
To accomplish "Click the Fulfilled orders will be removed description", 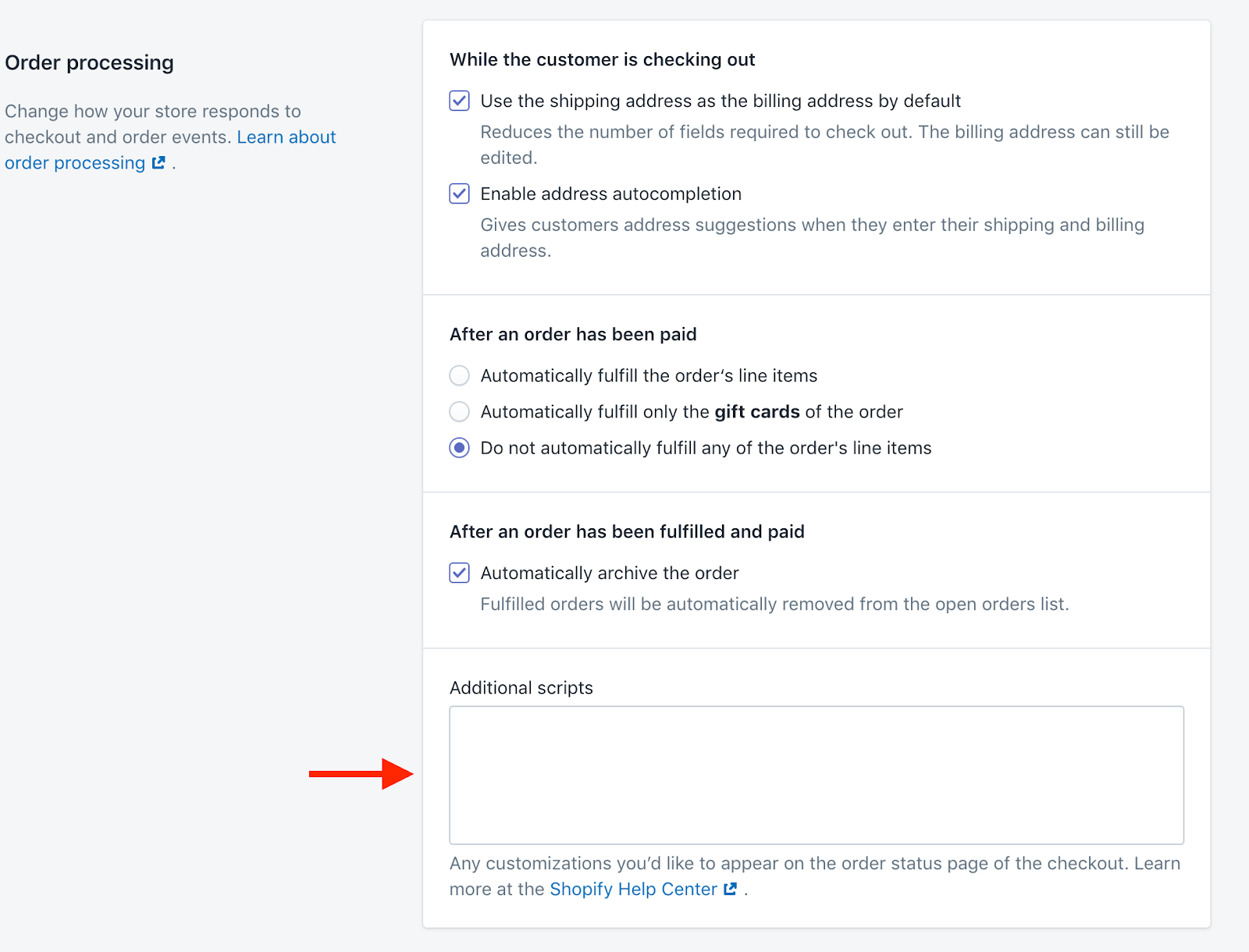I will tap(774, 604).
